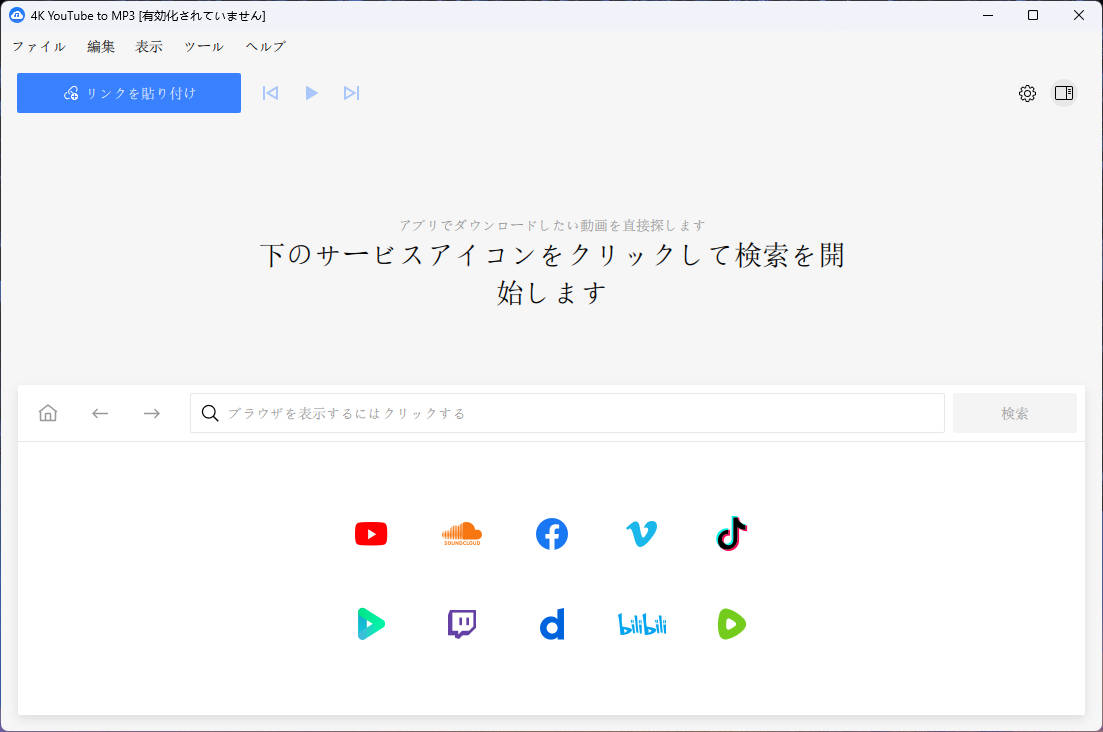Viewport: 1103px width, 732px height.
Task: Open YouTube in the built-in browser
Action: 371,533
